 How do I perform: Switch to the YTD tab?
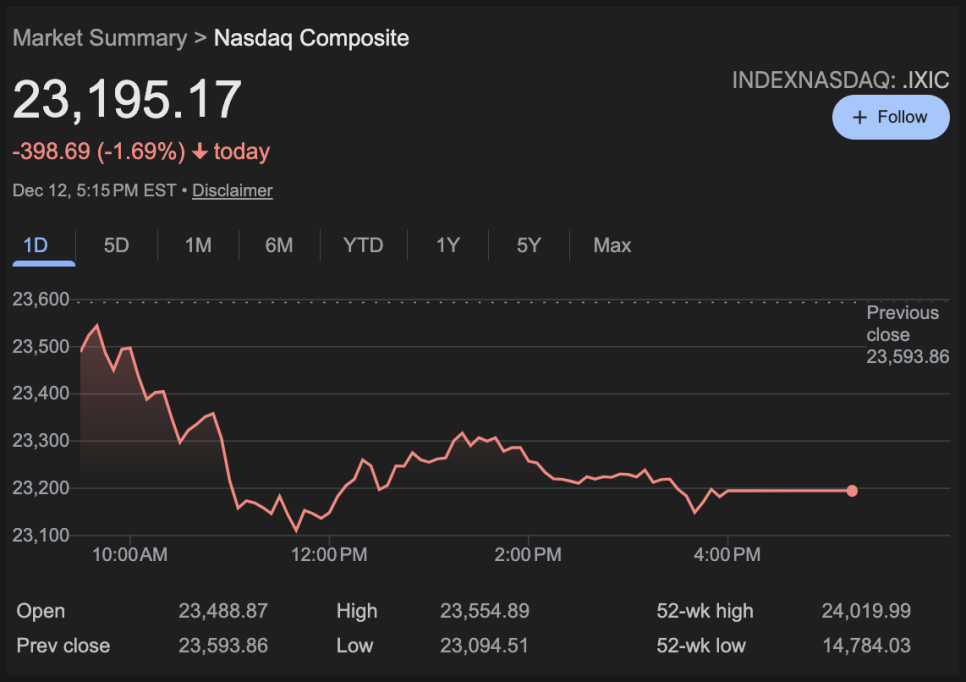click(x=363, y=245)
